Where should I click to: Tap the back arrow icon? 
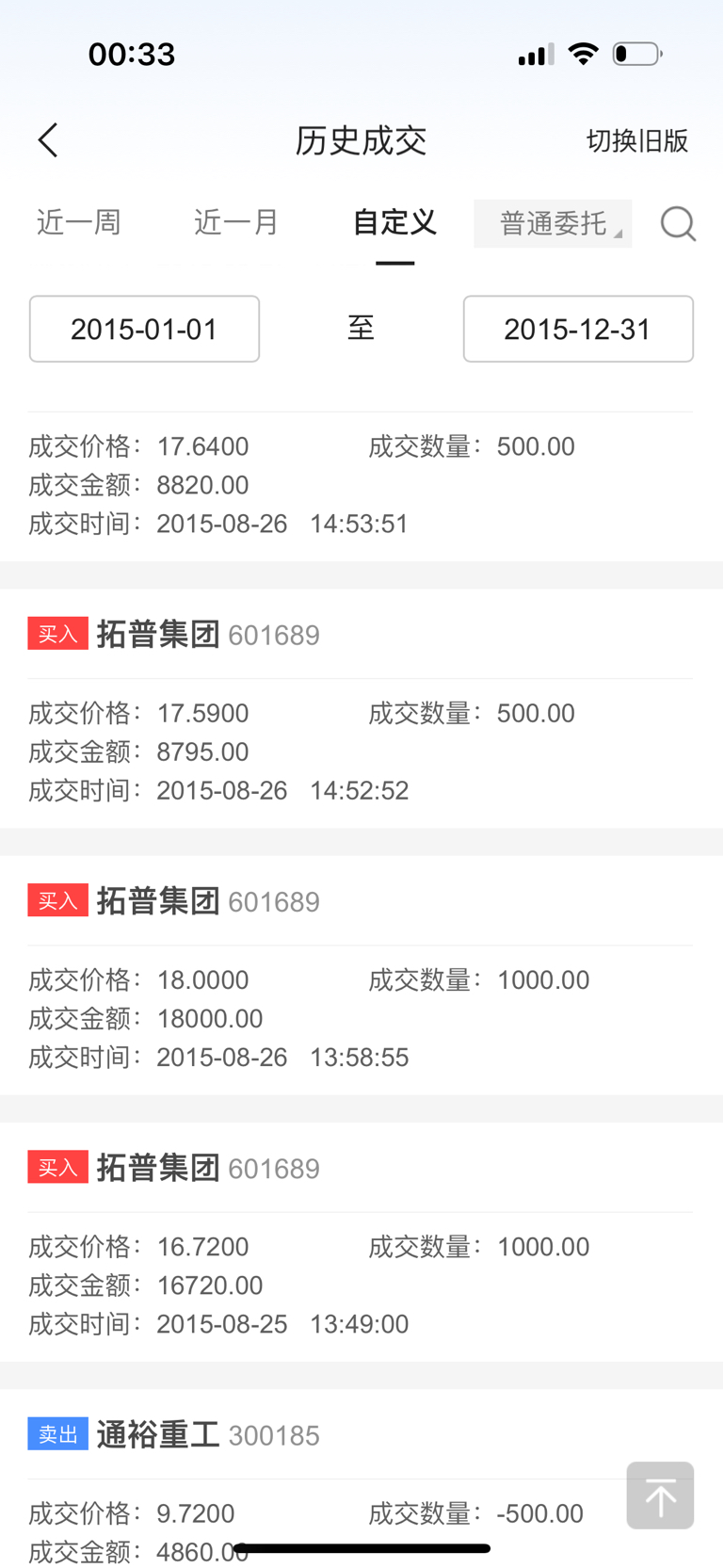click(48, 140)
